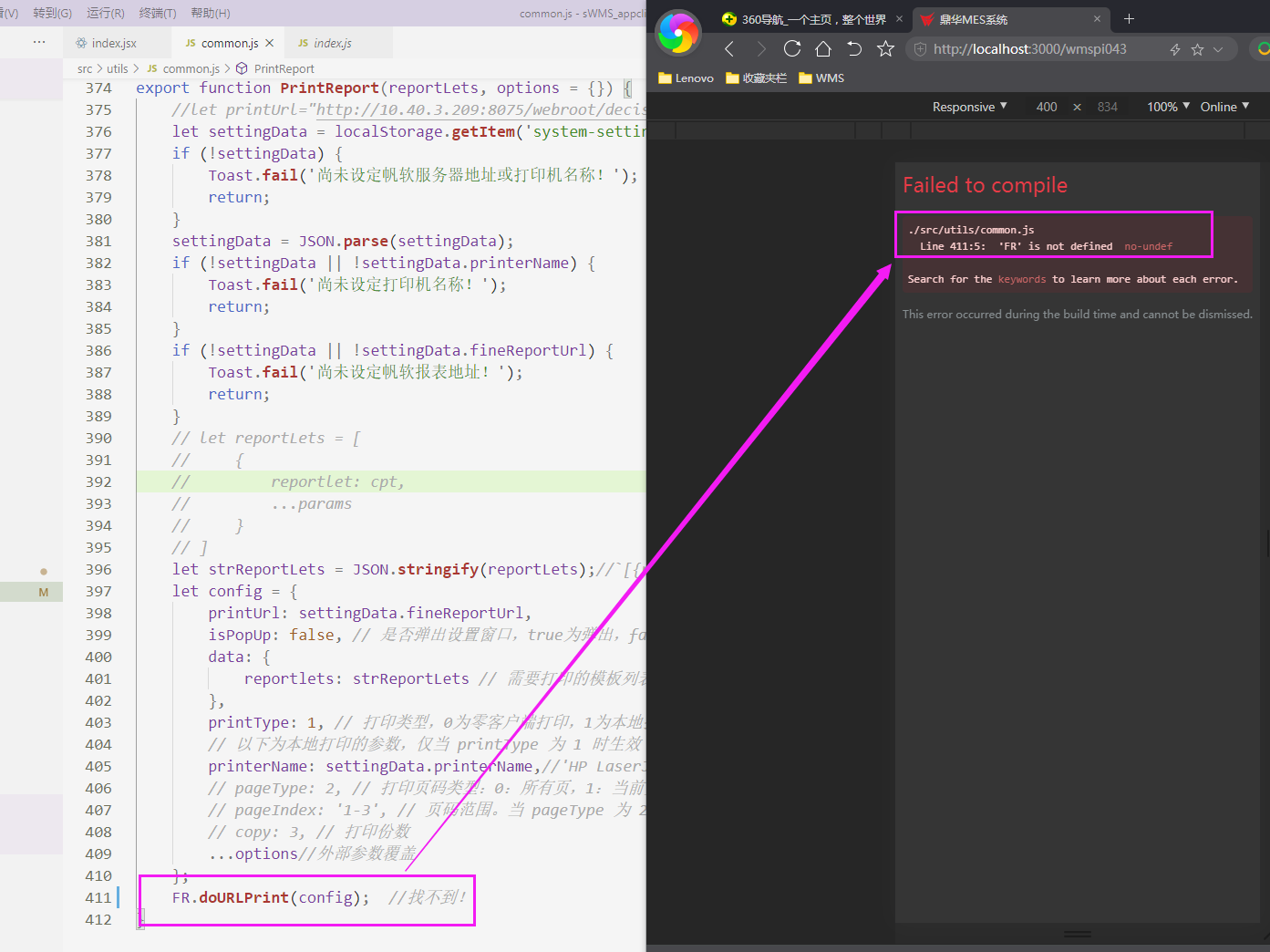
Task: Open the 100% zoom dropdown
Action: click(x=1168, y=107)
